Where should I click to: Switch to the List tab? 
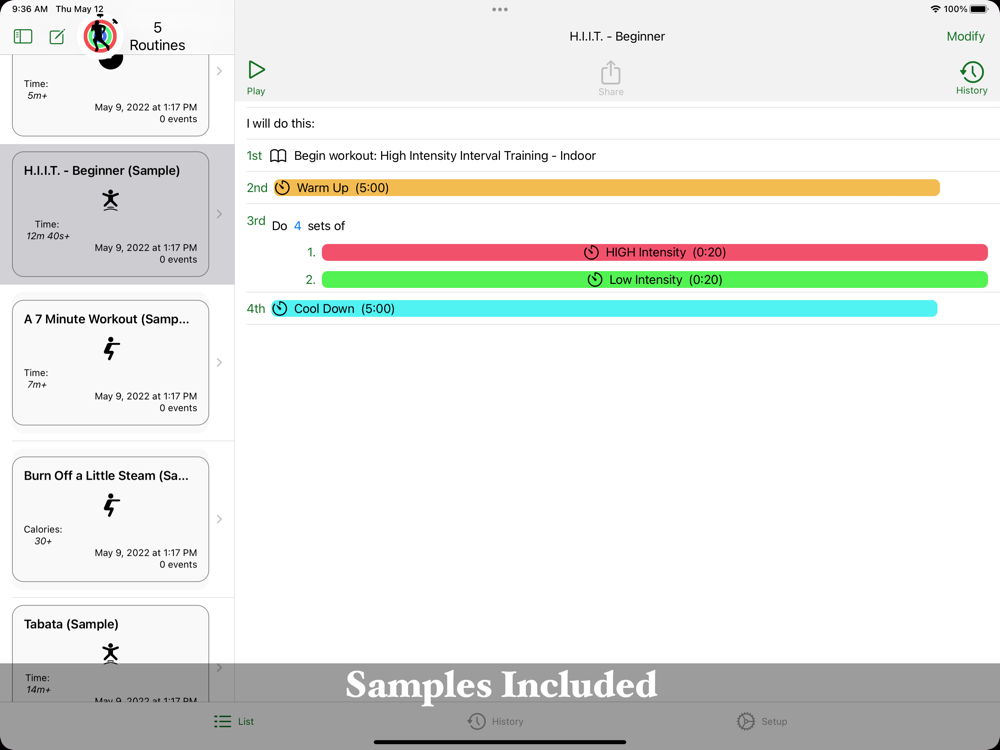pos(234,721)
